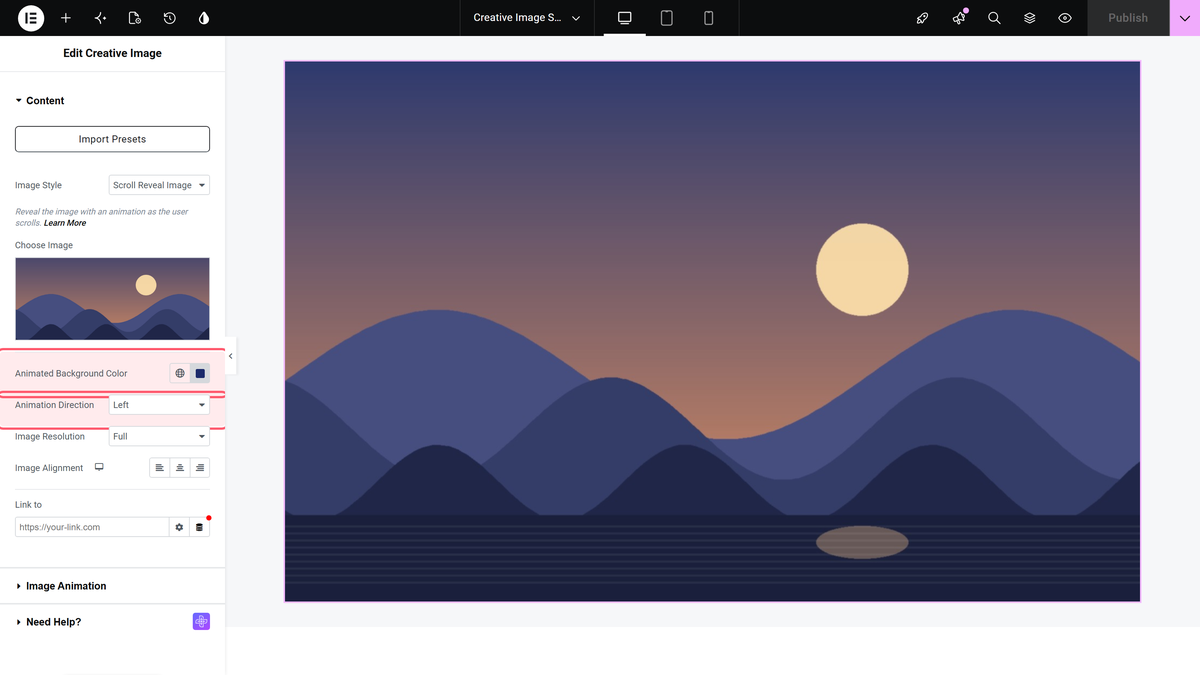Switch to mobile preview mode
This screenshot has width=1200, height=675.
(709, 18)
